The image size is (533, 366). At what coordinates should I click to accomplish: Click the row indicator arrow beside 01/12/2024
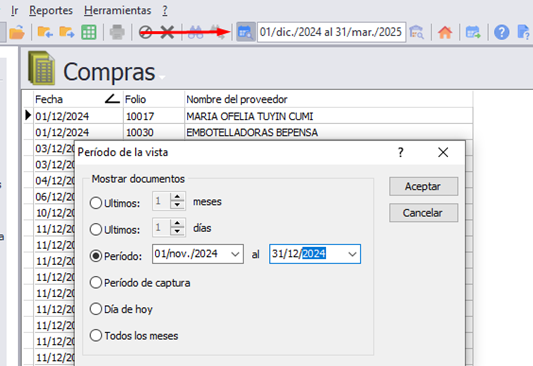click(28, 116)
